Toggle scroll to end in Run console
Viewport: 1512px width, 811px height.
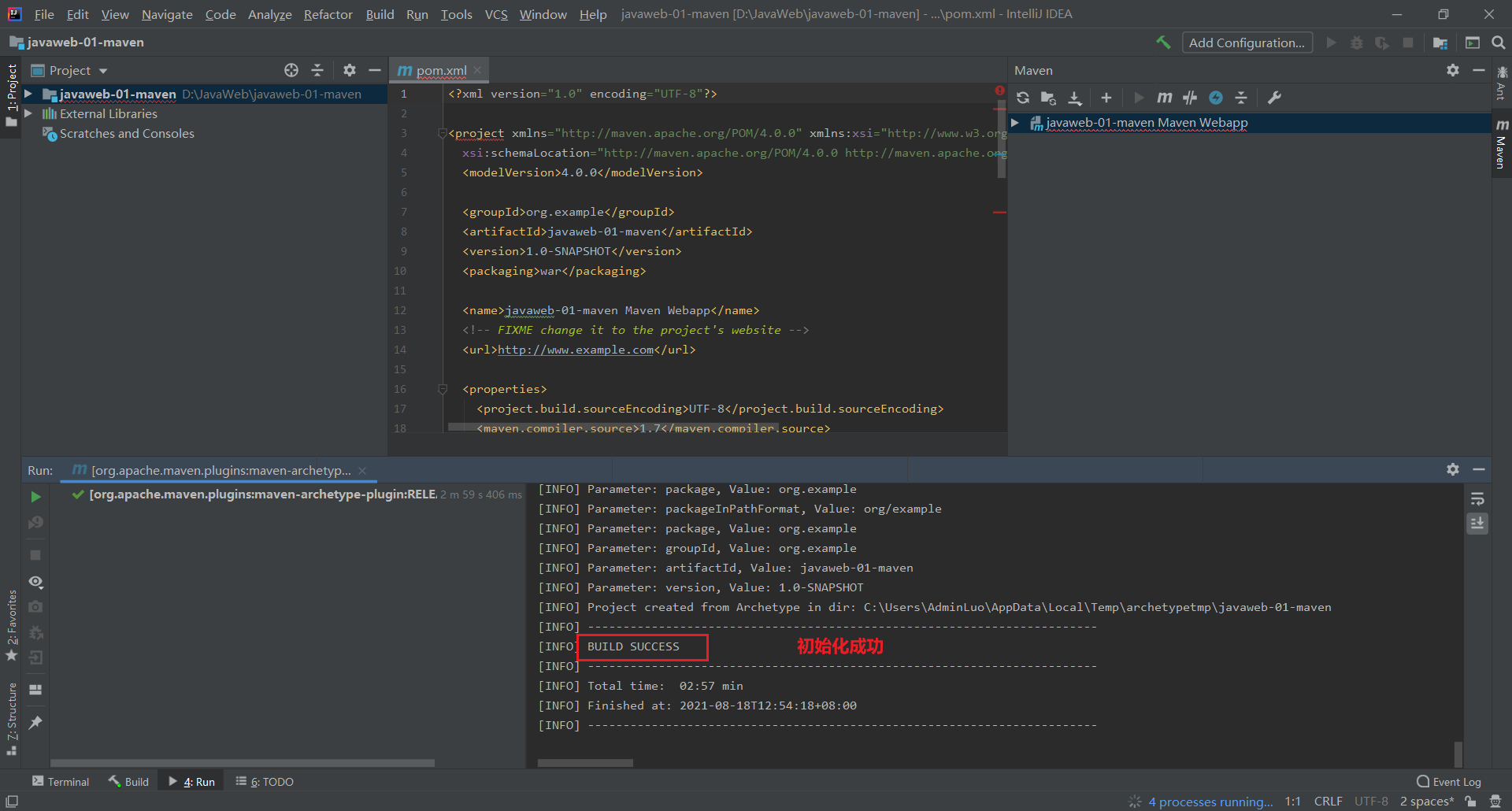pyautogui.click(x=1477, y=524)
